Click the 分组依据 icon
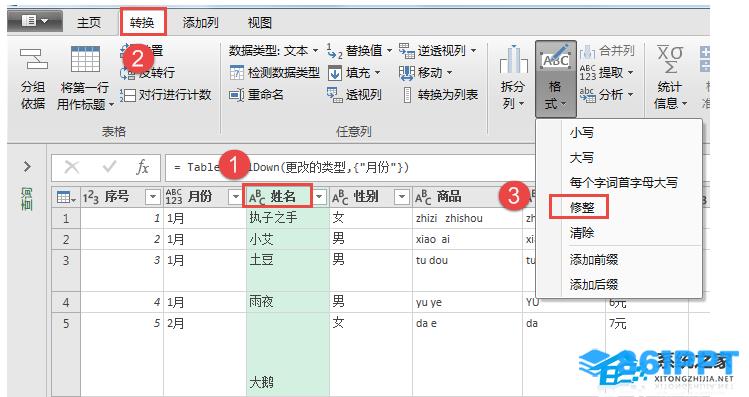Screen dimensions: 749x397 point(33,60)
